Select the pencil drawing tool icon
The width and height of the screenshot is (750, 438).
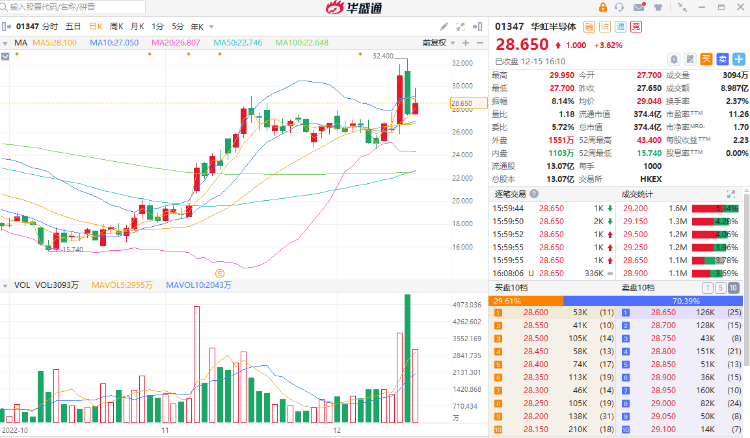pyautogui.click(x=444, y=27)
